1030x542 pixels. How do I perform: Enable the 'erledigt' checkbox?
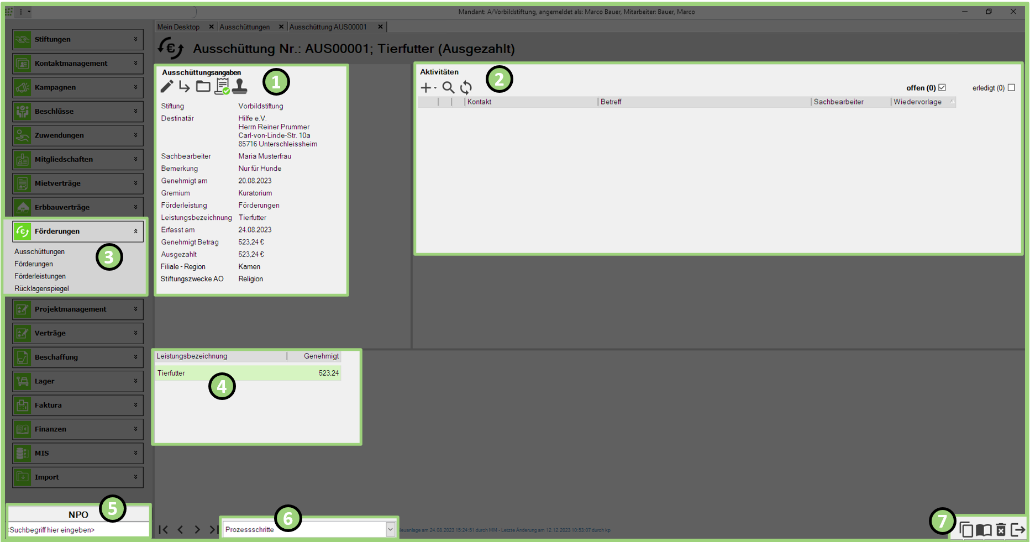(x=1011, y=88)
